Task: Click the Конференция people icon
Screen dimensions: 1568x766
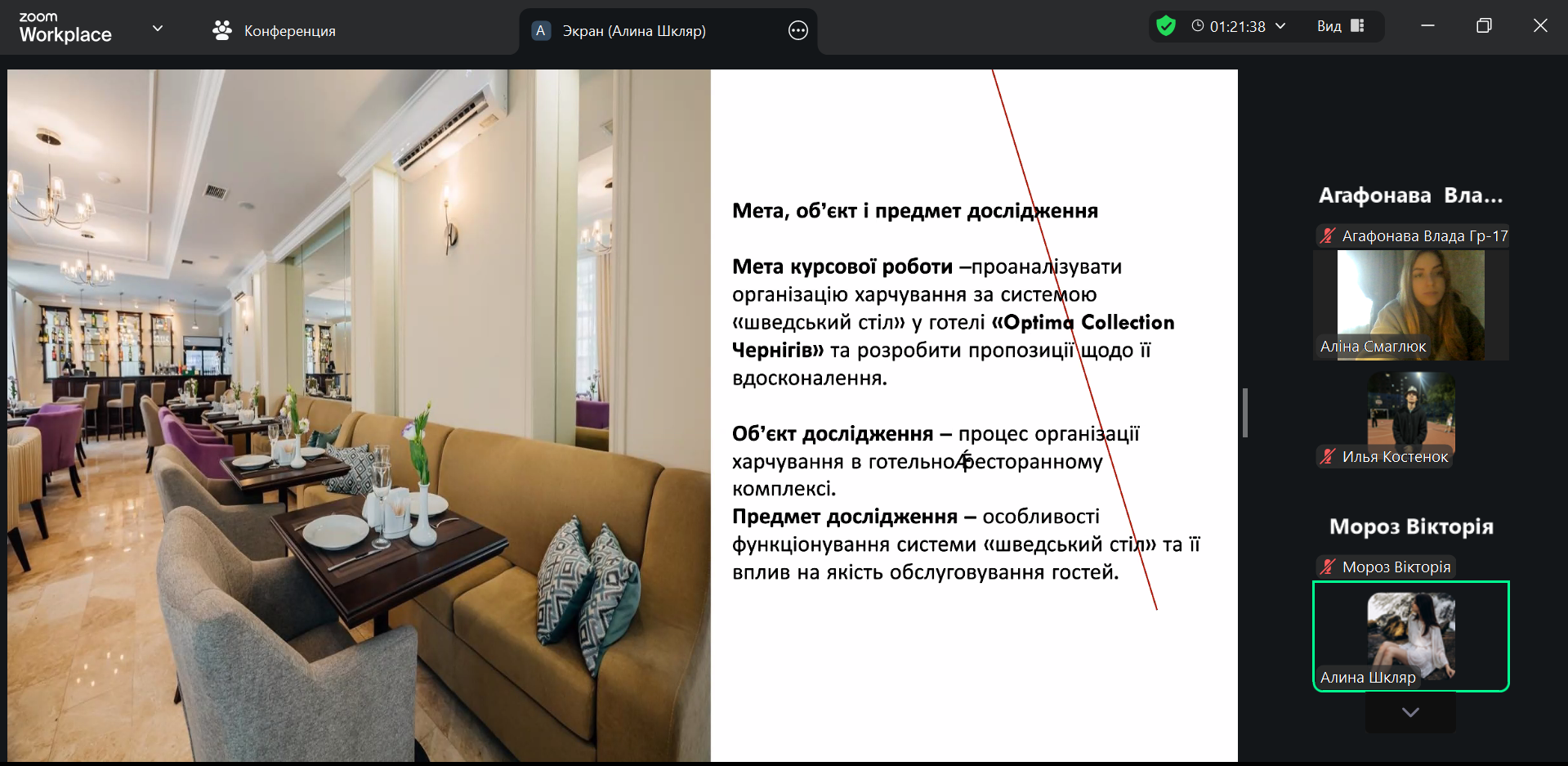Action: click(x=221, y=31)
